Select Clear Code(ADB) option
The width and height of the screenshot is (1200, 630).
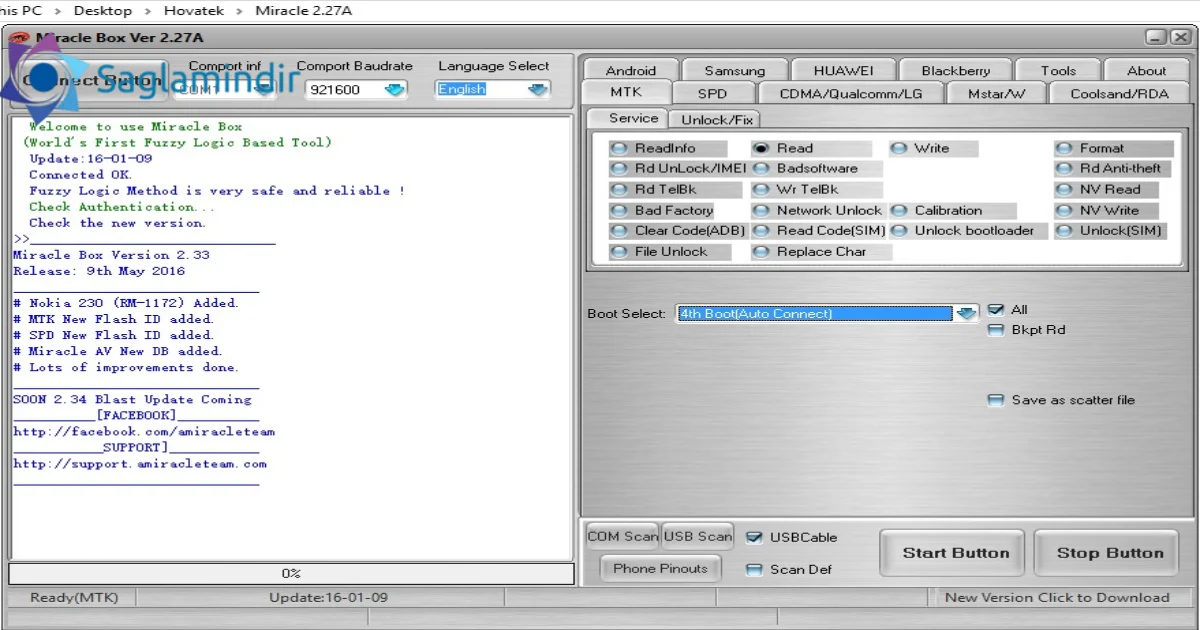[x=678, y=230]
